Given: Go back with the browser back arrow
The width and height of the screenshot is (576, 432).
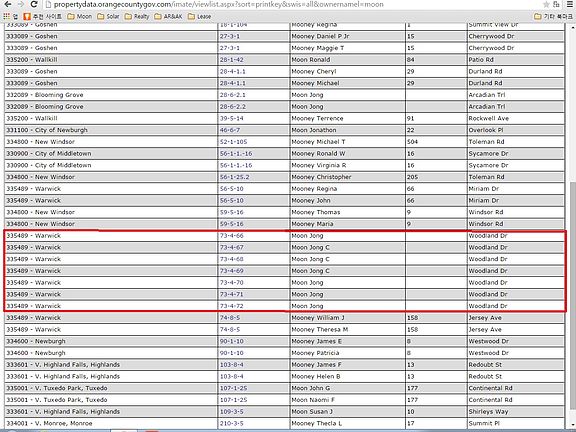Looking at the screenshot, I should [7, 4].
